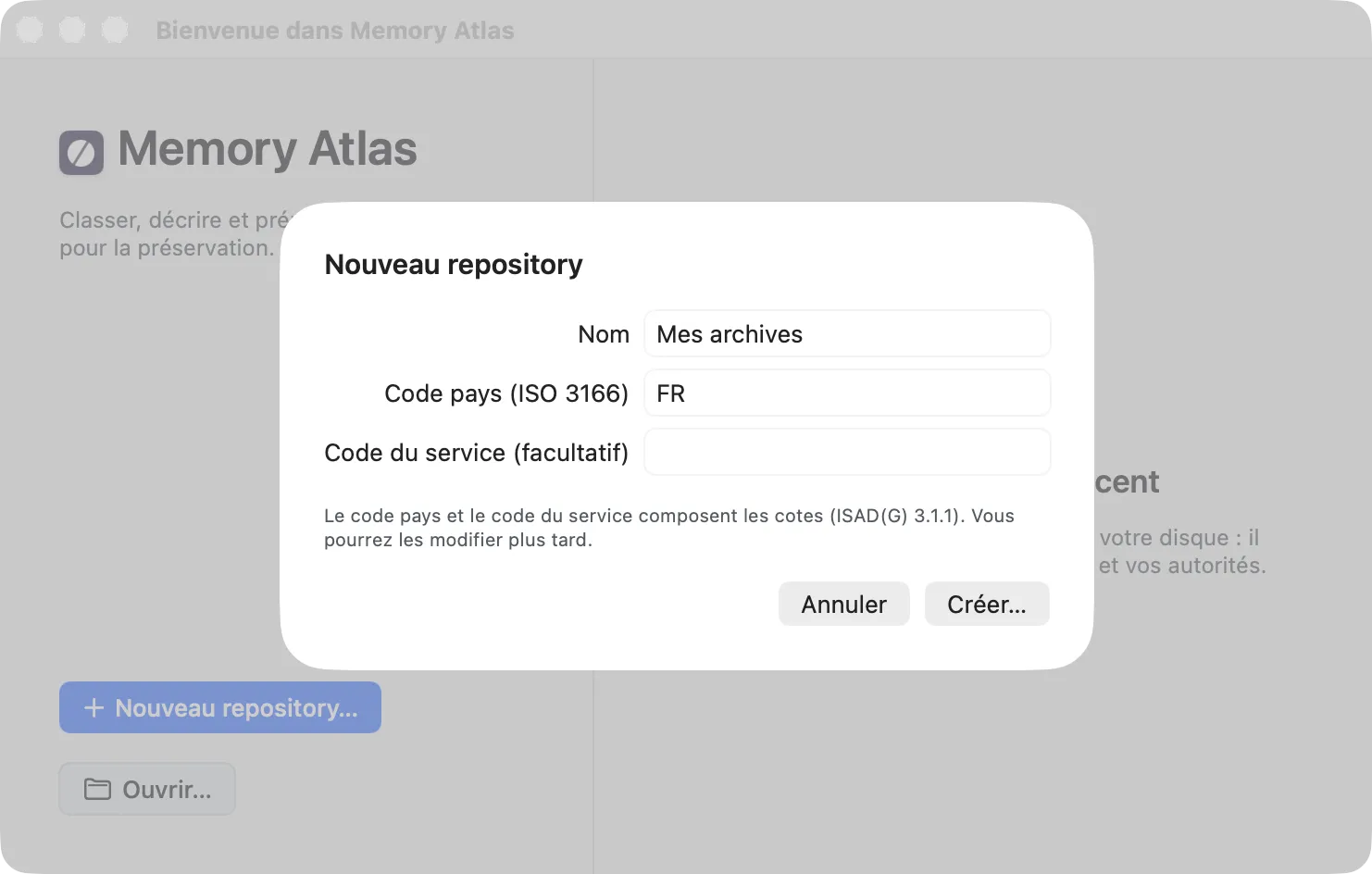The width and height of the screenshot is (1372, 874).
Task: Click the window minimize button
Action: tap(72, 30)
